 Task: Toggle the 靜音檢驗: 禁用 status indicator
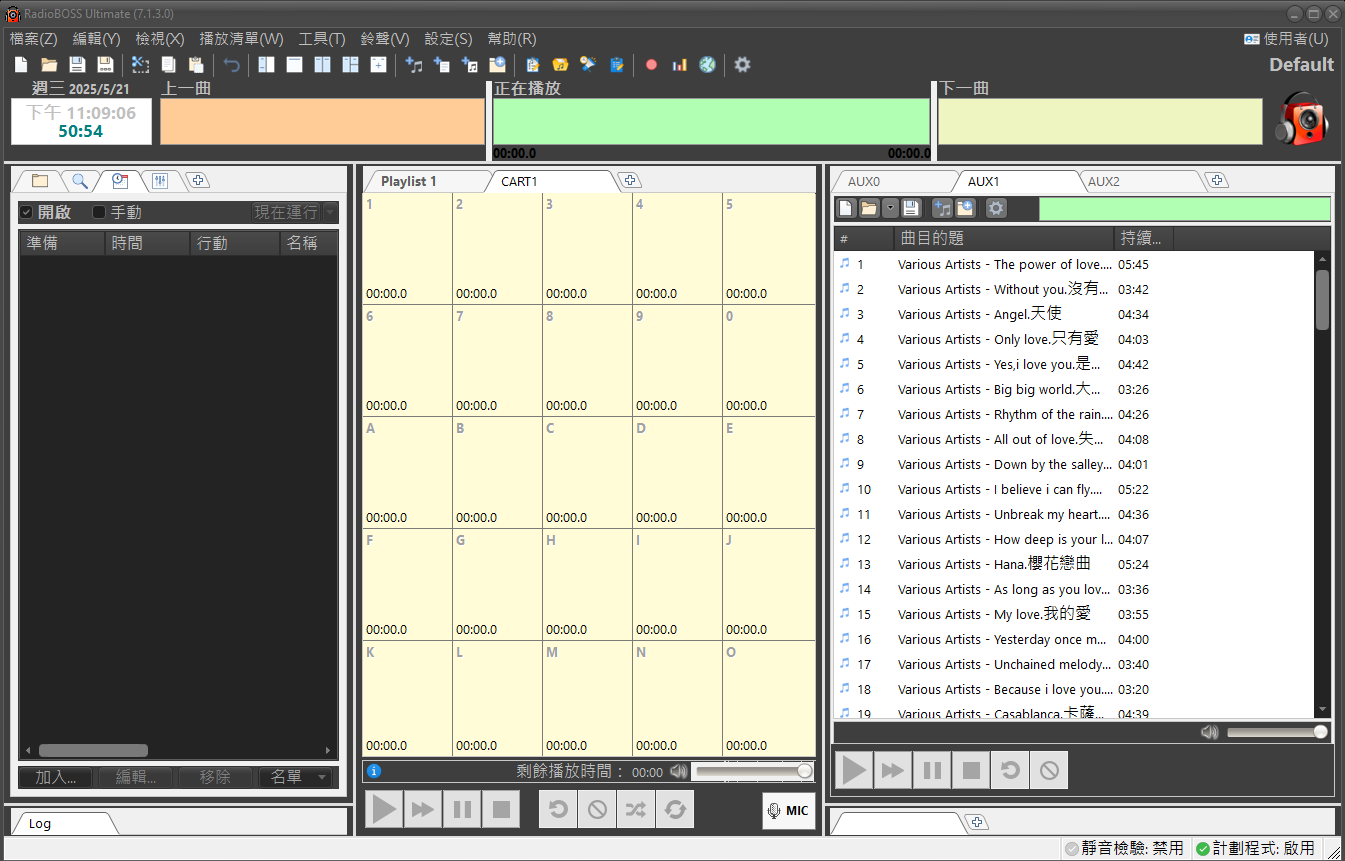1125,848
